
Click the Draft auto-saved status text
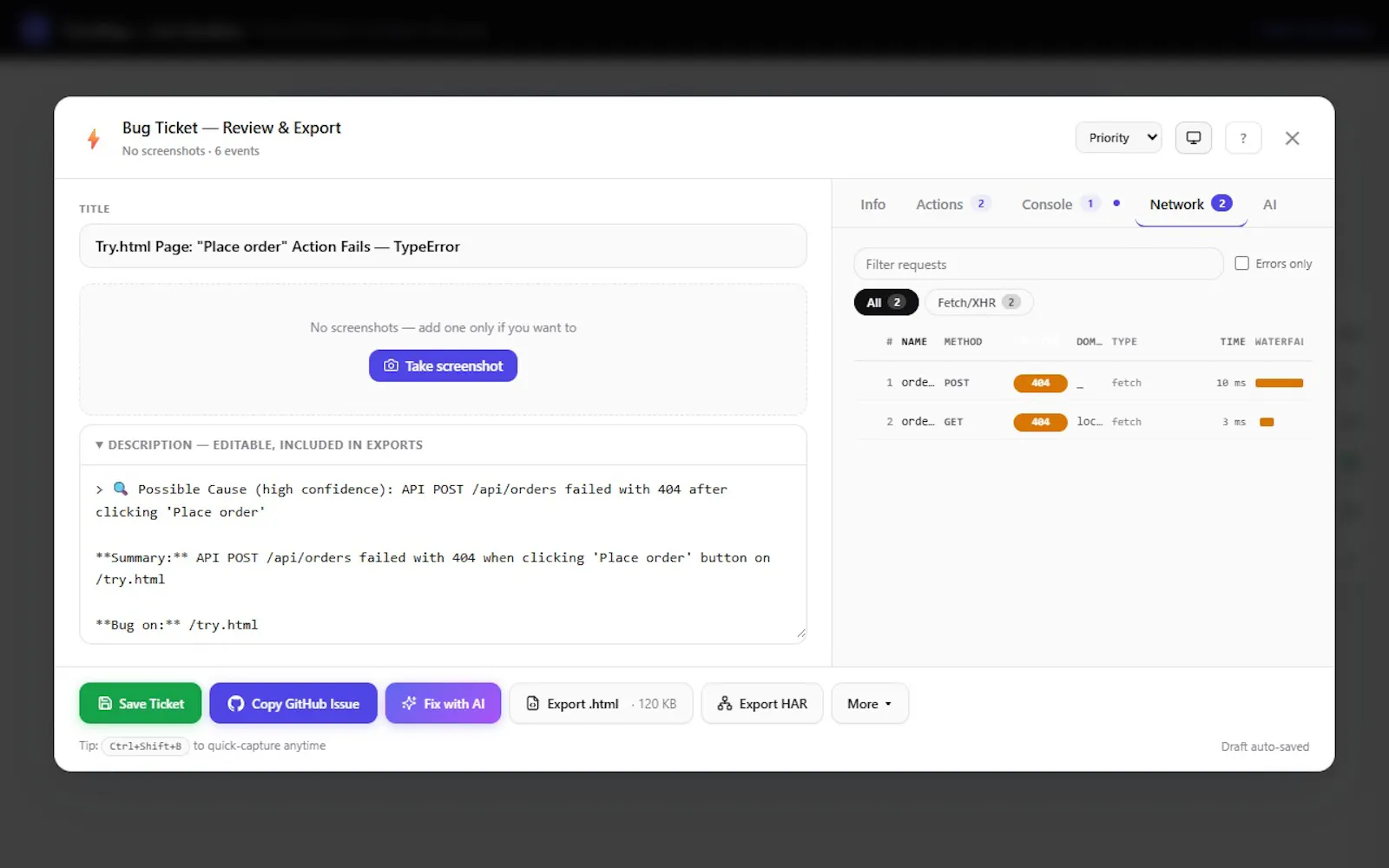1265,746
